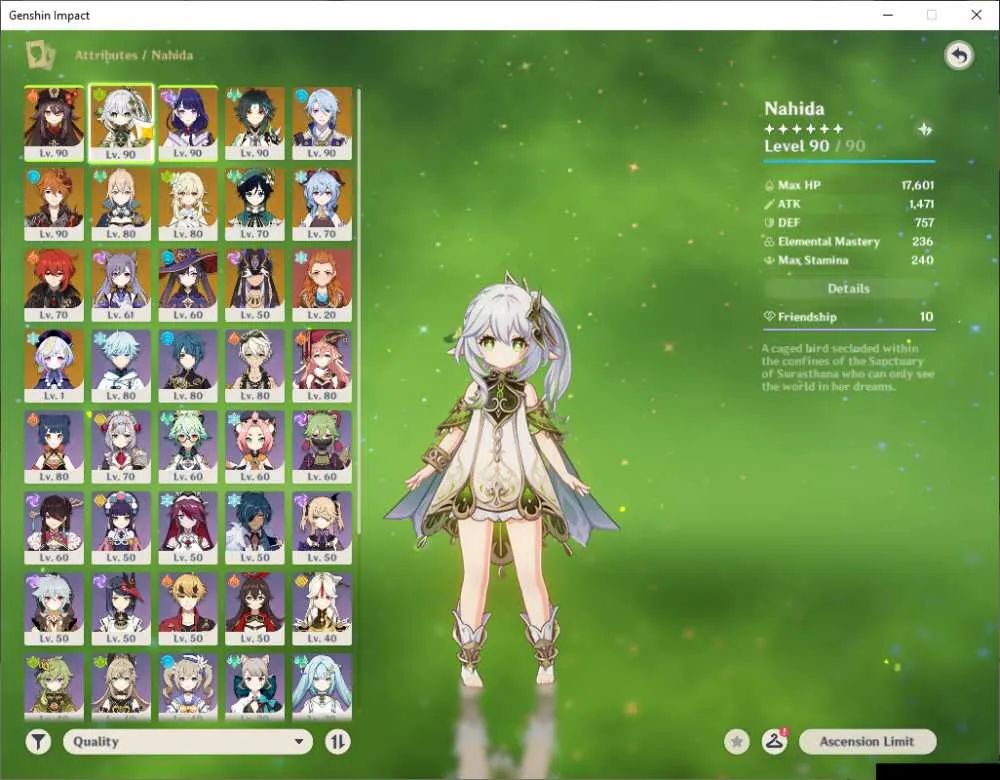
Task: Click the Friendship stat row
Action: [849, 317]
